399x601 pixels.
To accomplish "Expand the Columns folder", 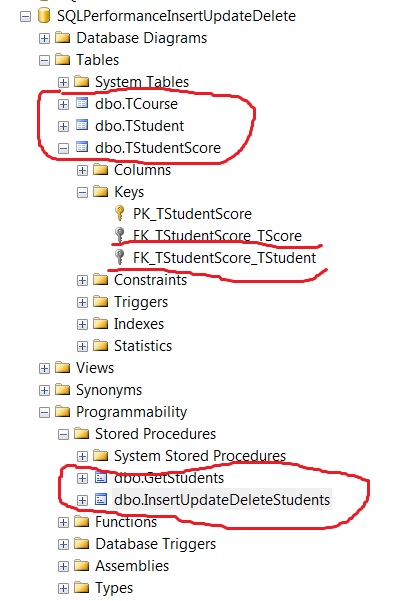I will (x=82, y=170).
